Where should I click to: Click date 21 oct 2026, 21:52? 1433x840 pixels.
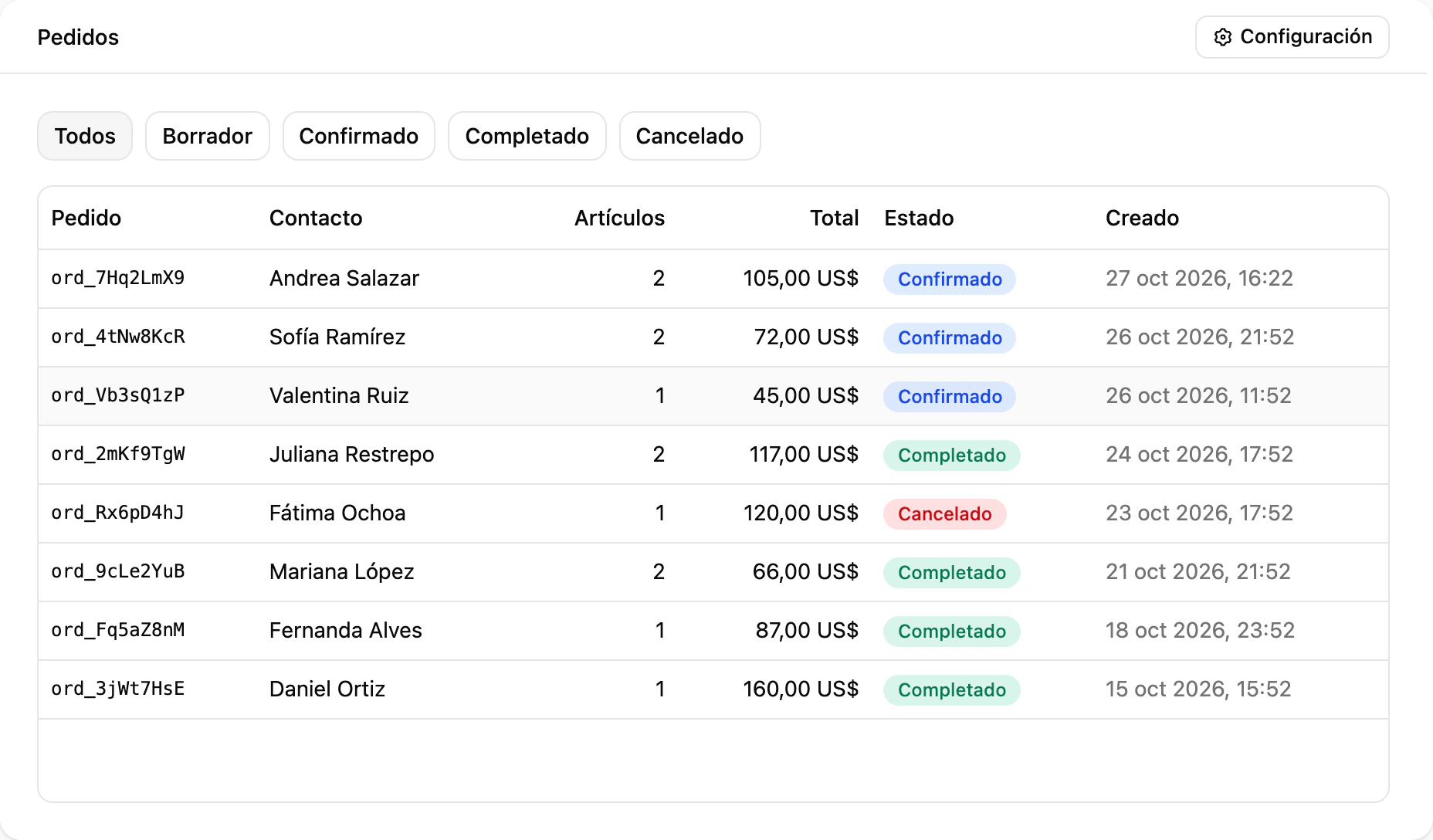tap(1198, 571)
